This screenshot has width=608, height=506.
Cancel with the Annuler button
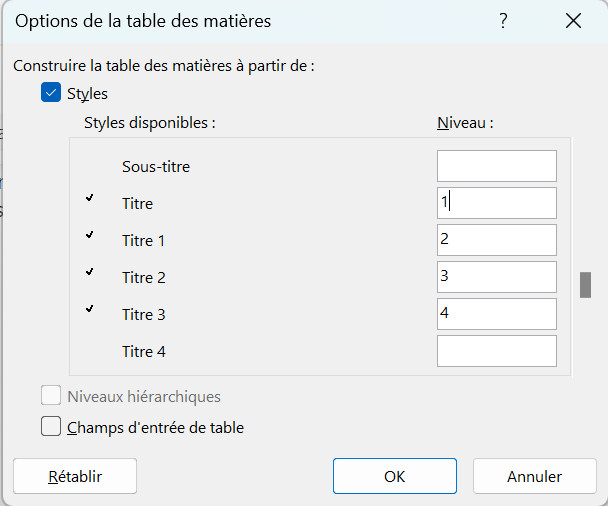tap(534, 477)
